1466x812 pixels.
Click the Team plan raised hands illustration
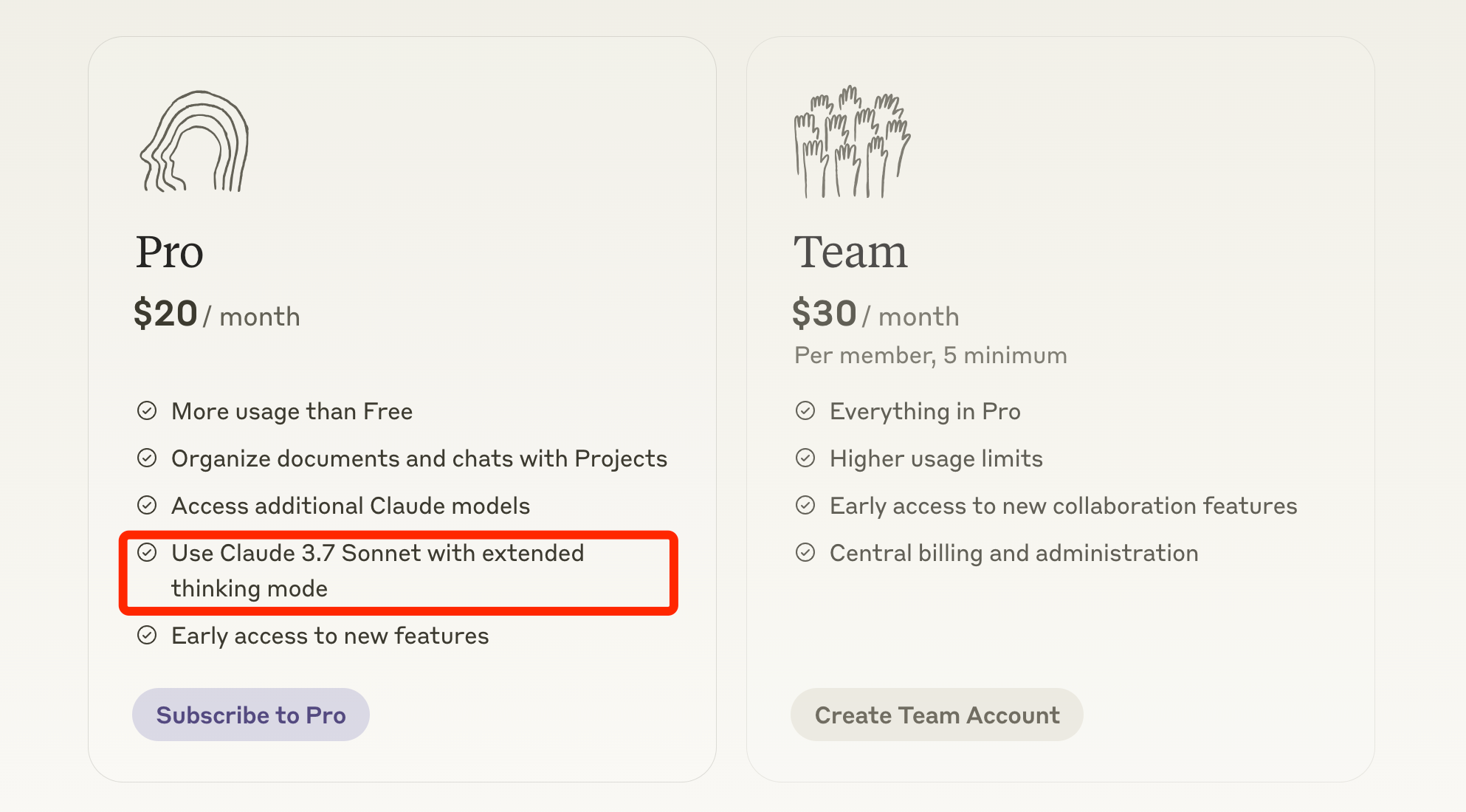click(852, 142)
